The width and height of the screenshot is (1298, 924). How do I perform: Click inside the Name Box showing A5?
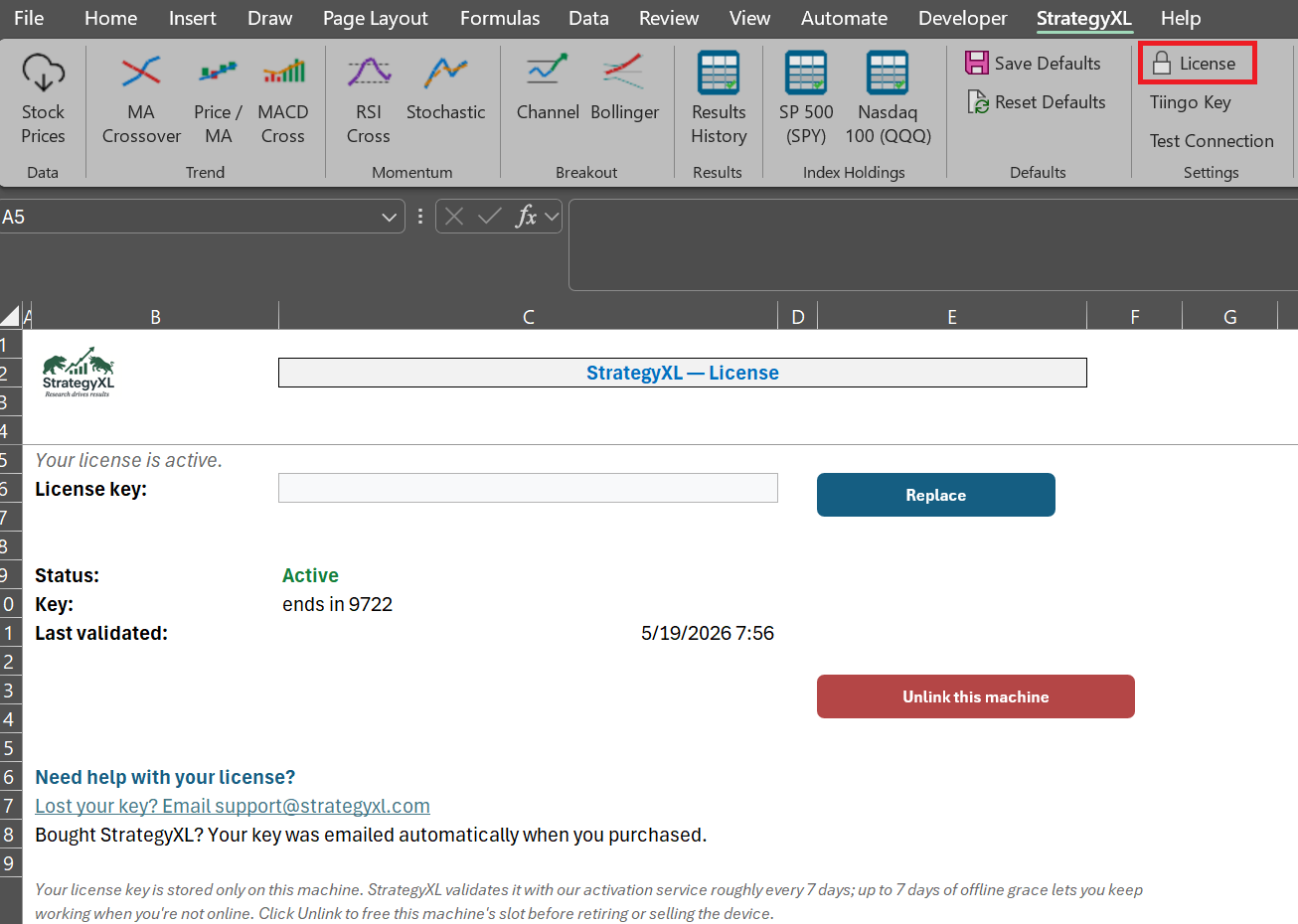coord(187,217)
